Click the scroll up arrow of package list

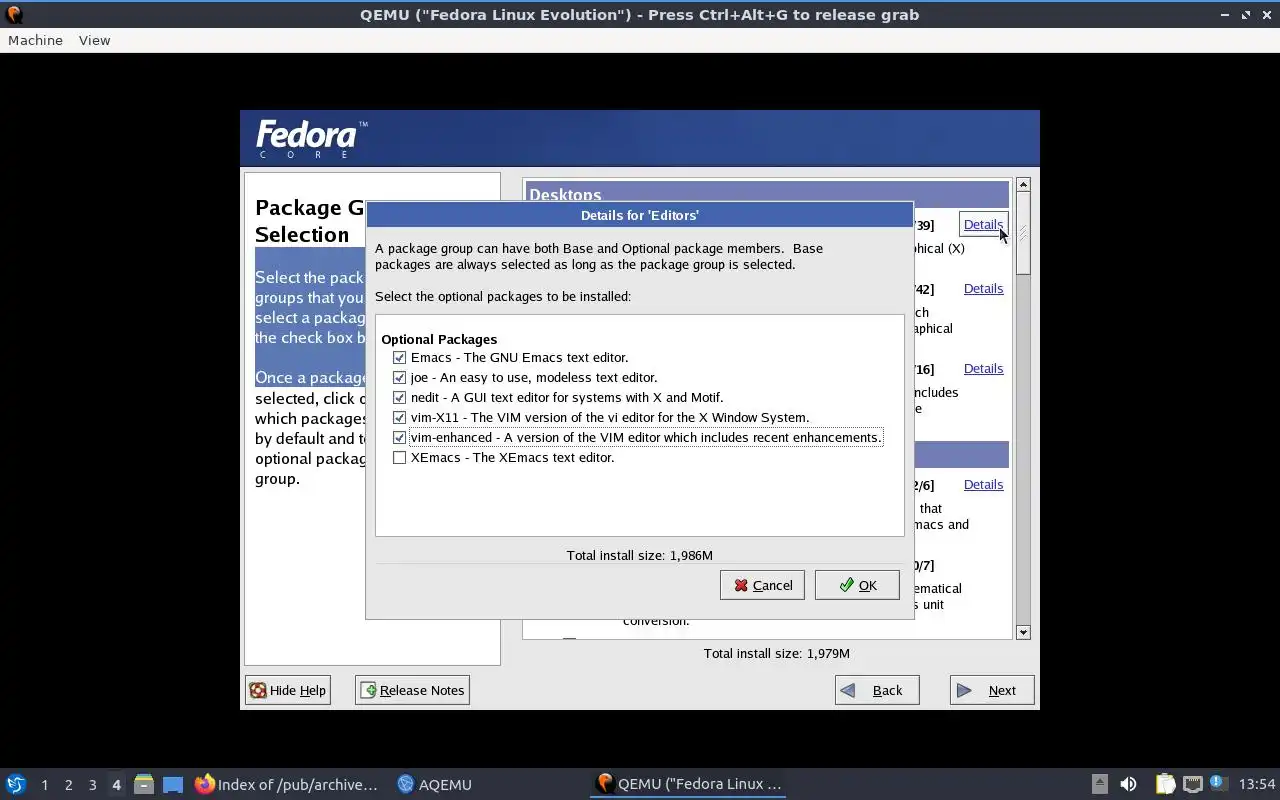[1023, 185]
